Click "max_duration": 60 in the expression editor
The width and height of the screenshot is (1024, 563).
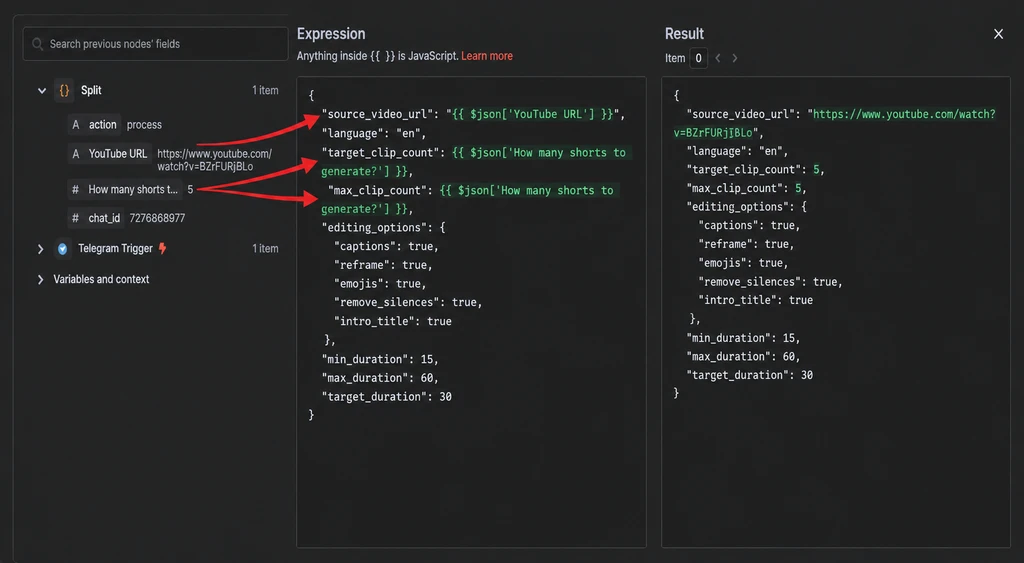(x=380, y=378)
